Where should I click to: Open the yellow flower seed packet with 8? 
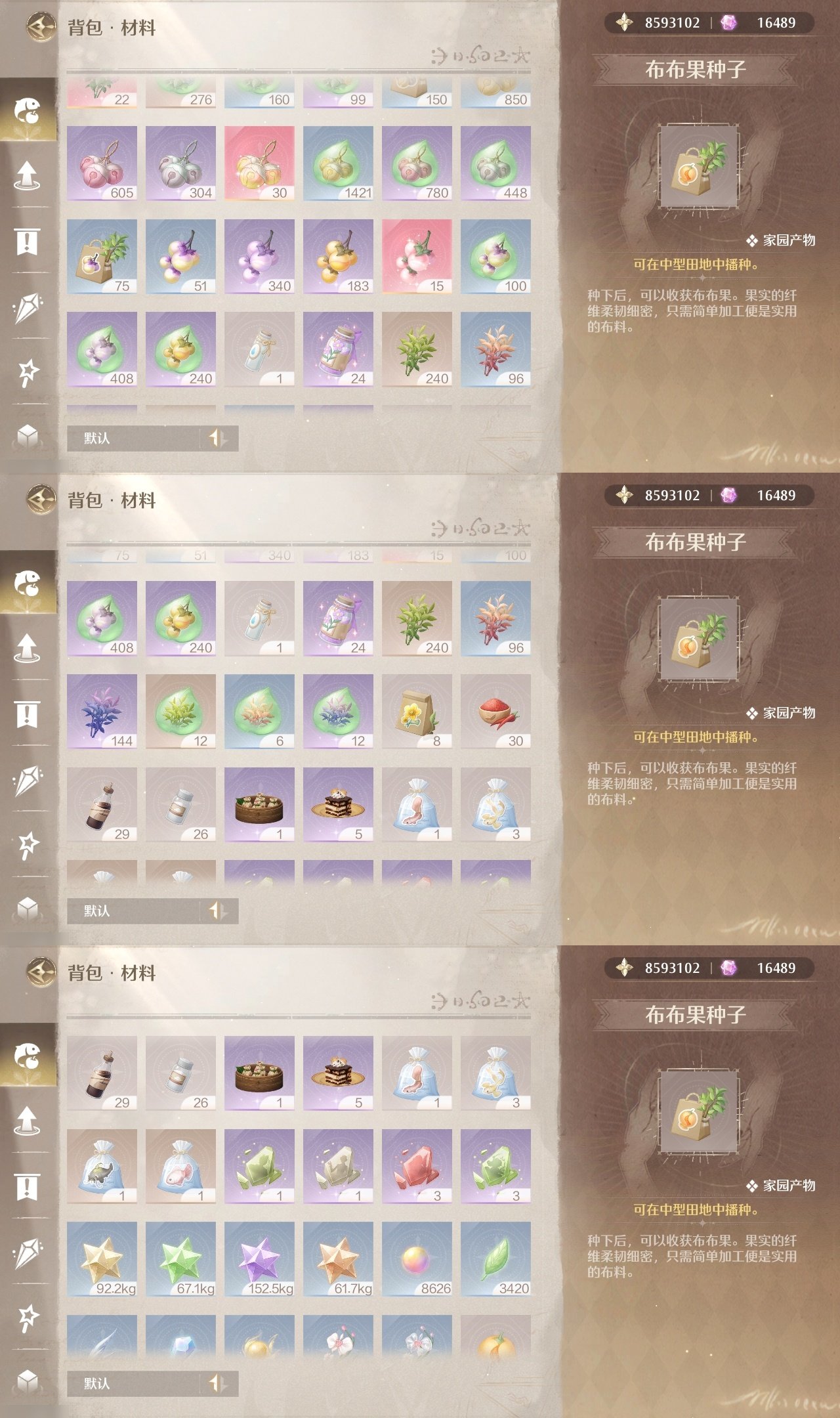pos(417,712)
